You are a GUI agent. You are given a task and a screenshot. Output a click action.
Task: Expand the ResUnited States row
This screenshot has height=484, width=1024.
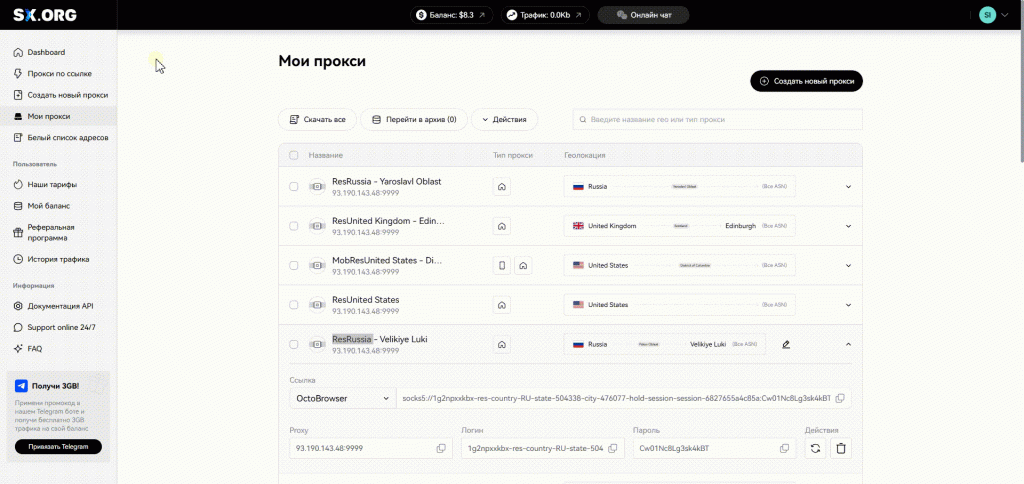point(848,305)
